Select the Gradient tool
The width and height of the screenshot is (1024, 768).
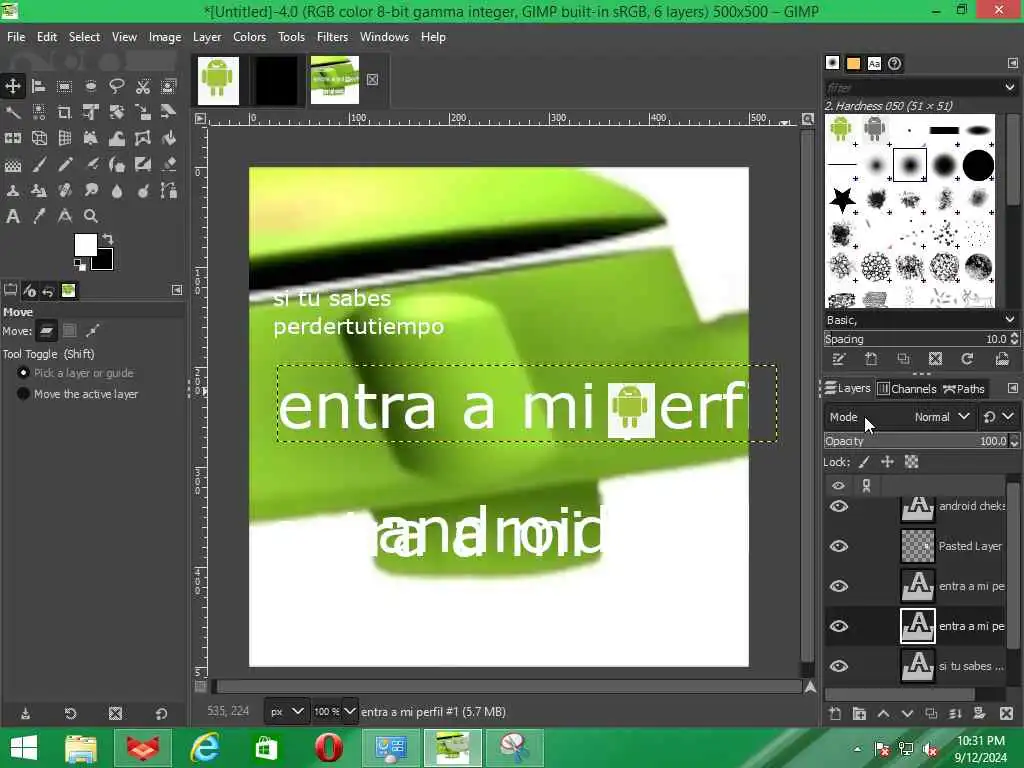tap(12, 164)
